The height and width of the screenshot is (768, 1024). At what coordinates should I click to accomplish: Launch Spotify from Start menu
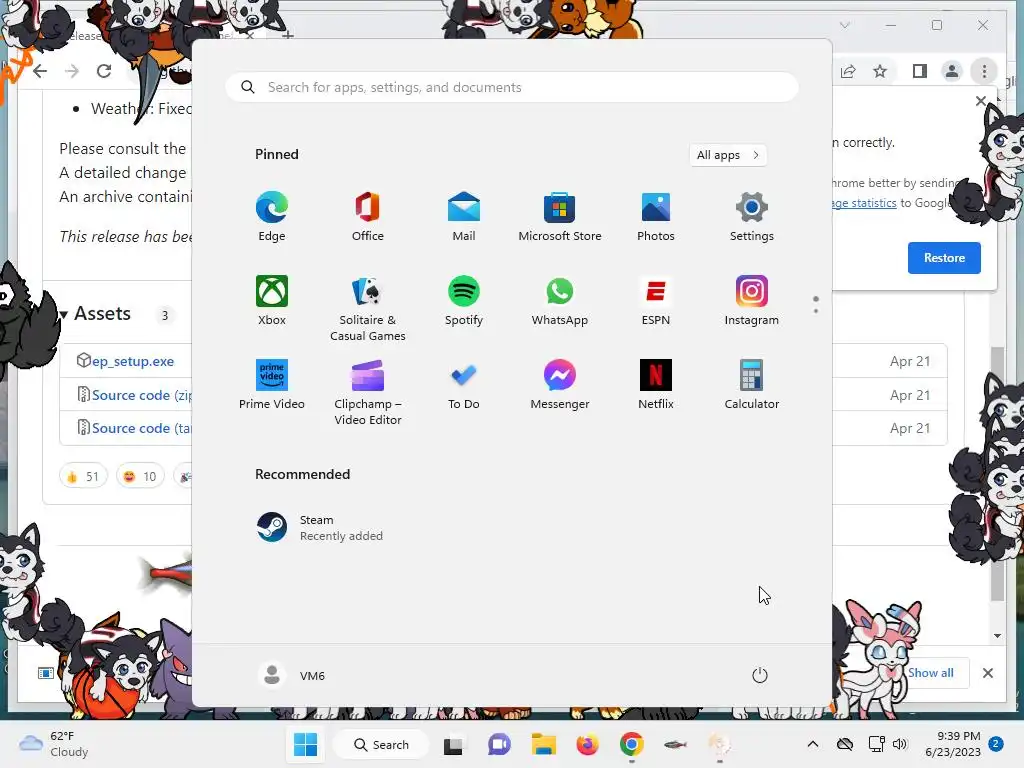pyautogui.click(x=464, y=301)
